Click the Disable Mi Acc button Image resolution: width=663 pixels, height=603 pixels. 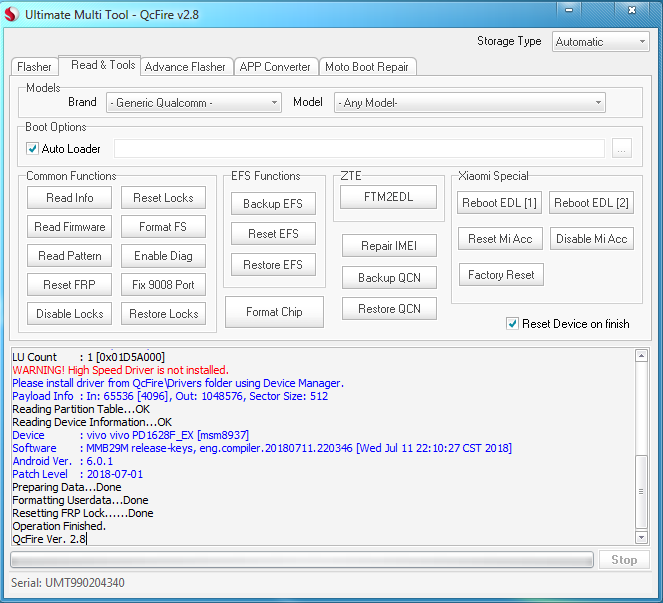(592, 239)
